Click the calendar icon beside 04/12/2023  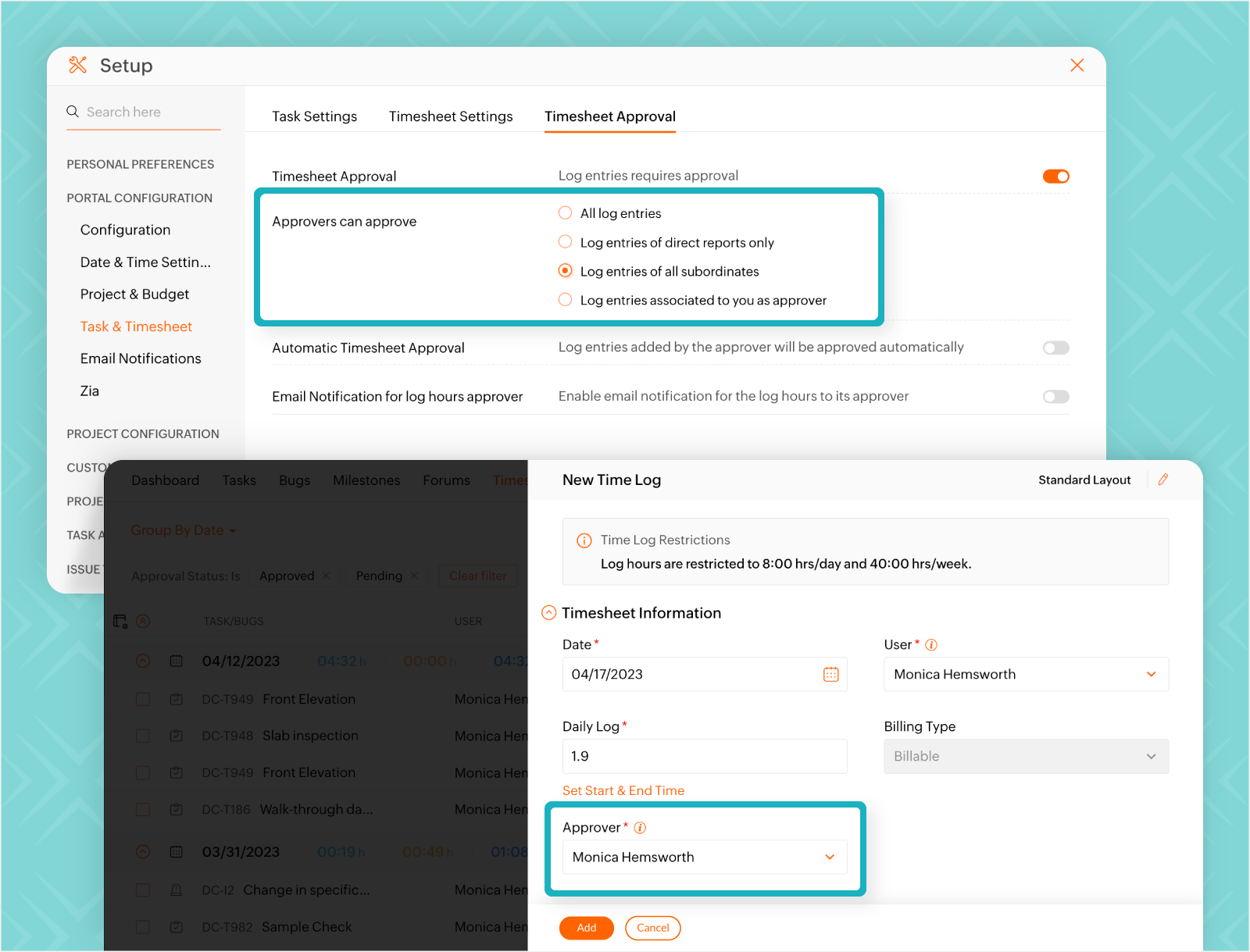point(177,661)
